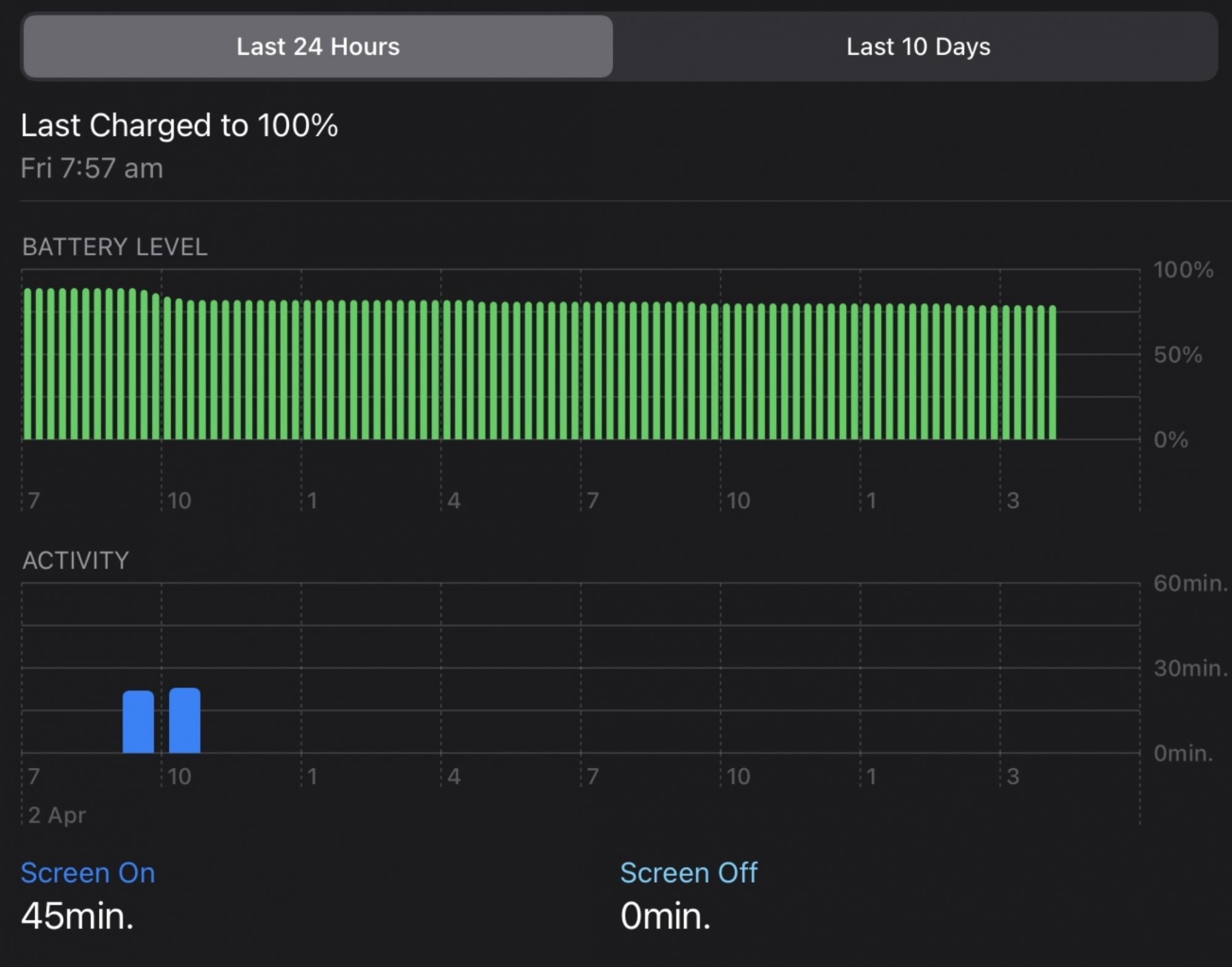This screenshot has width=1232, height=967.
Task: Click the Last Charged to 100% heading
Action: point(179,126)
